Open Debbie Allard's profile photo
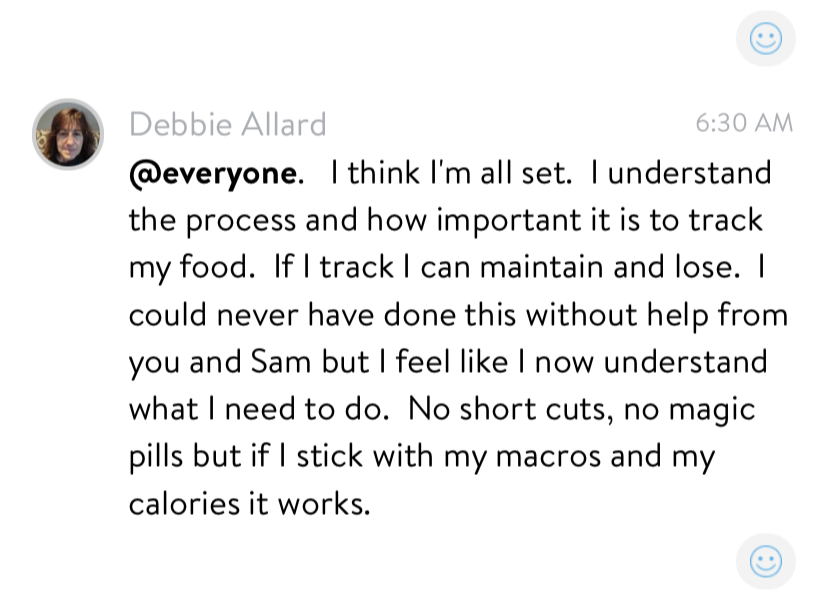828x601 pixels. tap(68, 133)
